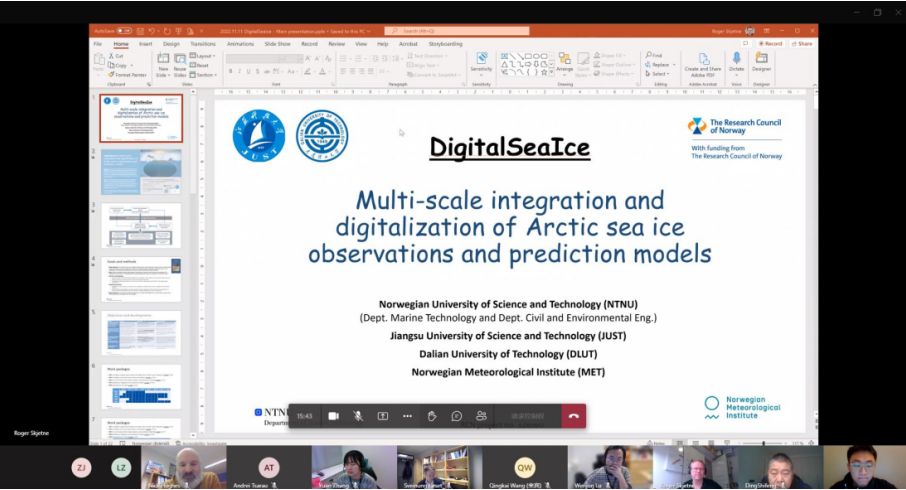906x490 pixels.
Task: Click the share screen icon
Action: coord(382,416)
